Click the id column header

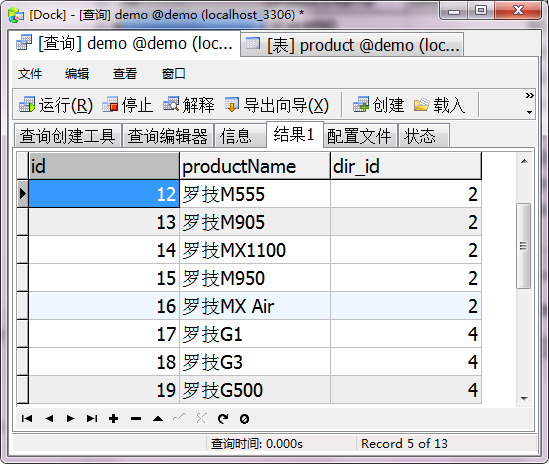pyautogui.click(x=104, y=166)
